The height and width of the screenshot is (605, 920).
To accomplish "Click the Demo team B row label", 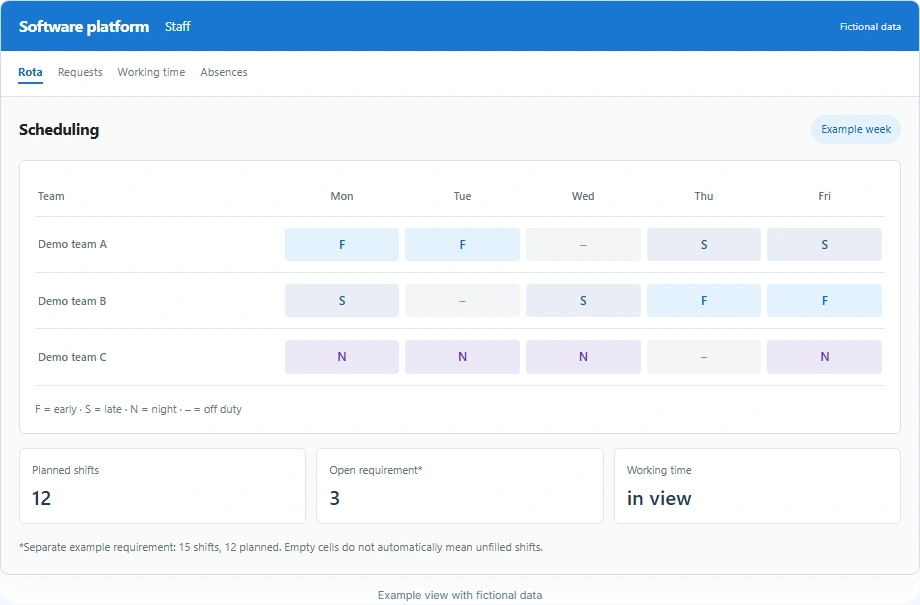I will pyautogui.click(x=72, y=301).
